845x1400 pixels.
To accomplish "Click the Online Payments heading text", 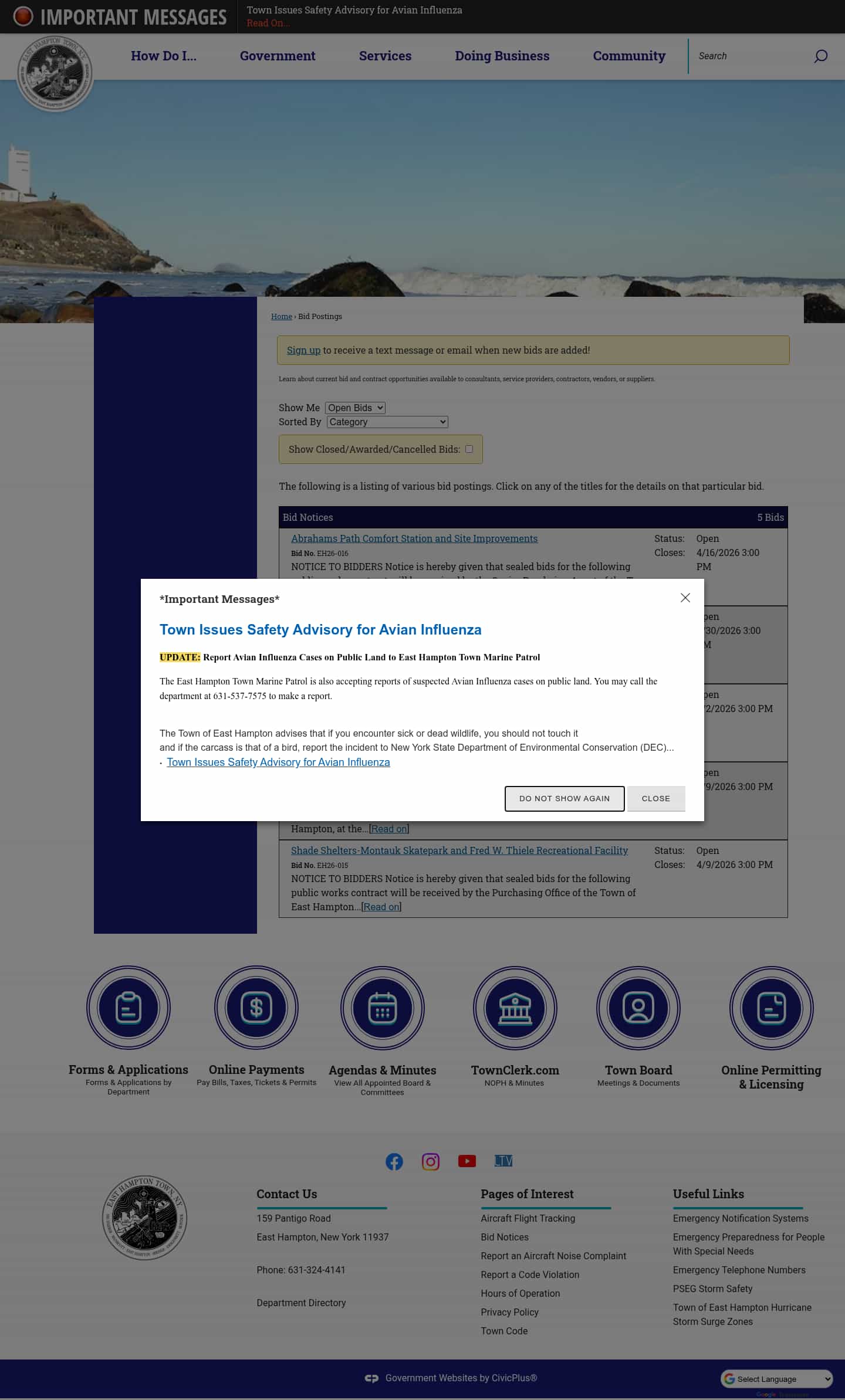I will tap(256, 1070).
